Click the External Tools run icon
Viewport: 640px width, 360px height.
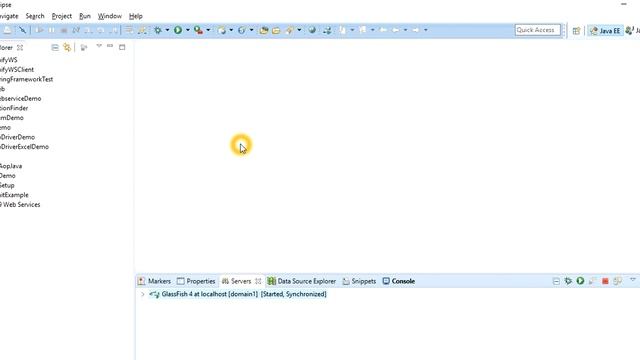(x=198, y=30)
